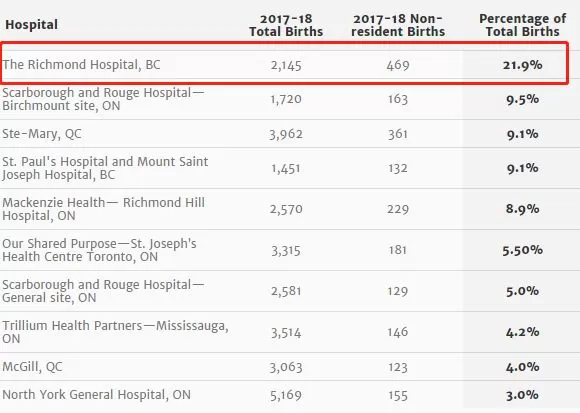
Task: Select The Richmond Hospital, BC row
Action: coord(284,63)
